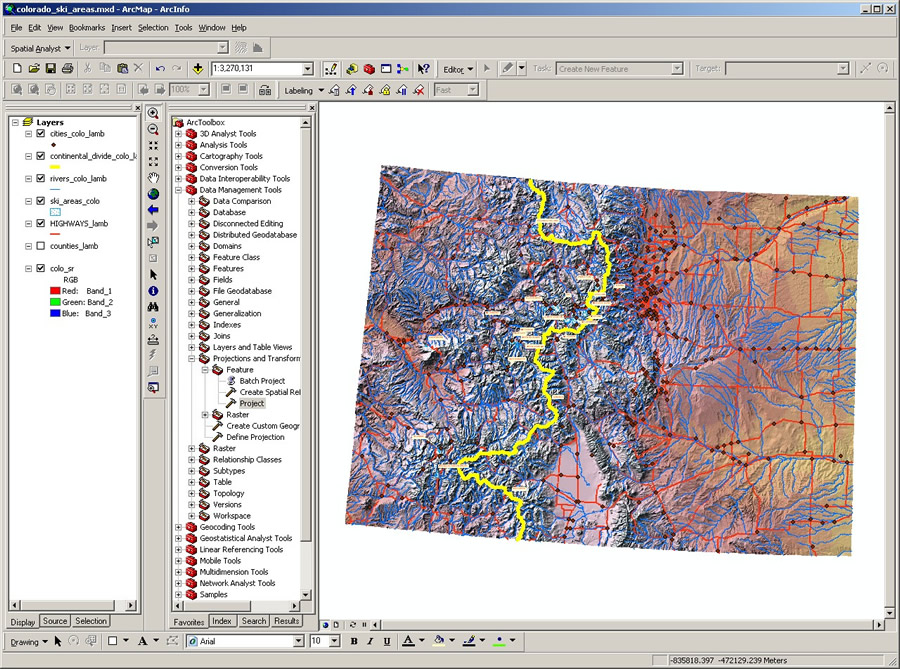Open the Measure tool
900x669 pixels.
coord(153,339)
